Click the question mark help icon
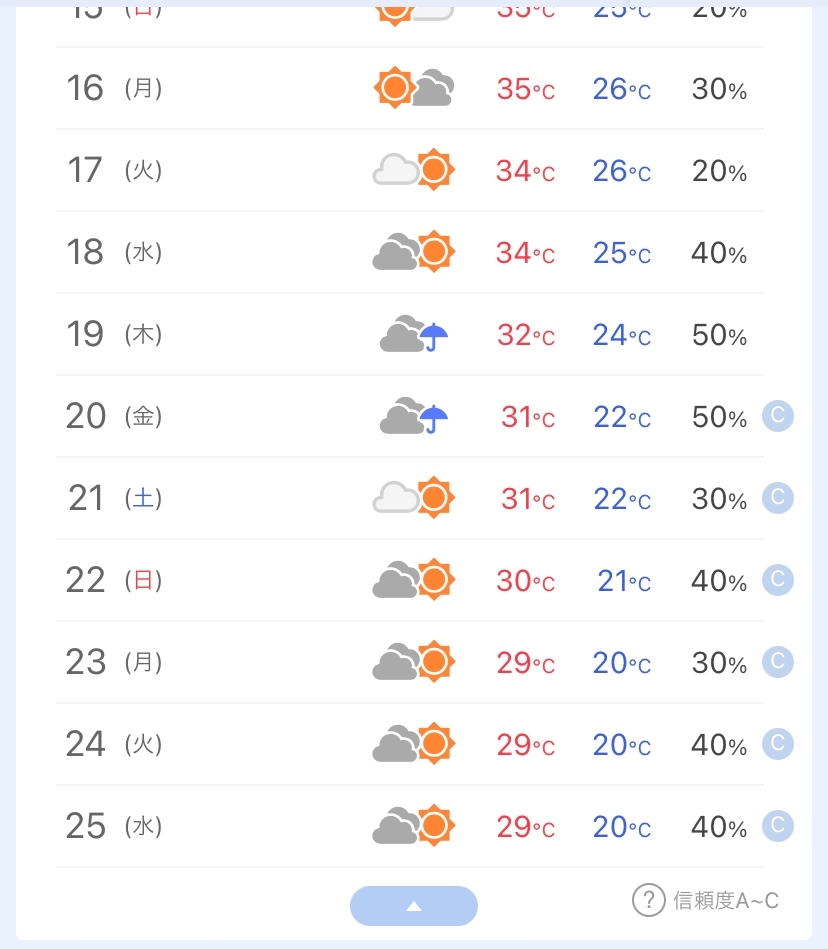The height and width of the screenshot is (949, 828). pyautogui.click(x=648, y=900)
